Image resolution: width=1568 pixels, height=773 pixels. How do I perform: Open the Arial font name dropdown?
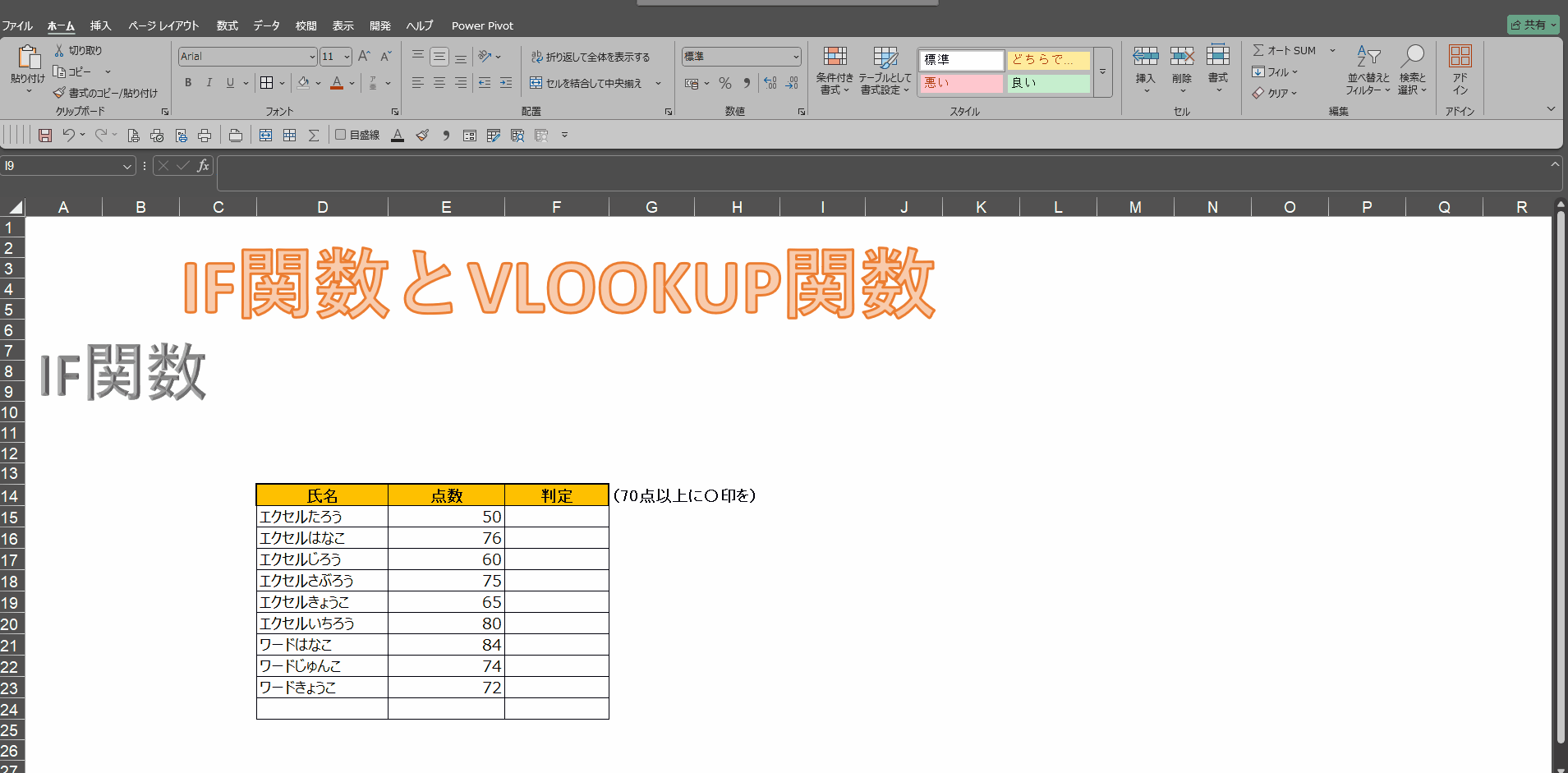coord(312,57)
